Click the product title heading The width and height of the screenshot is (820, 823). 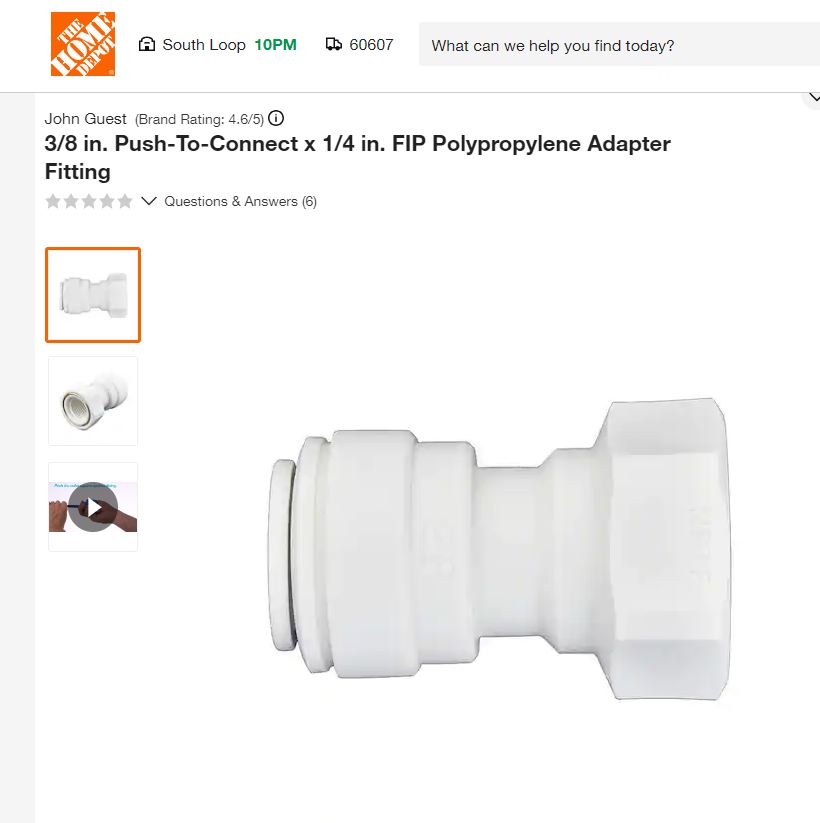(x=358, y=157)
